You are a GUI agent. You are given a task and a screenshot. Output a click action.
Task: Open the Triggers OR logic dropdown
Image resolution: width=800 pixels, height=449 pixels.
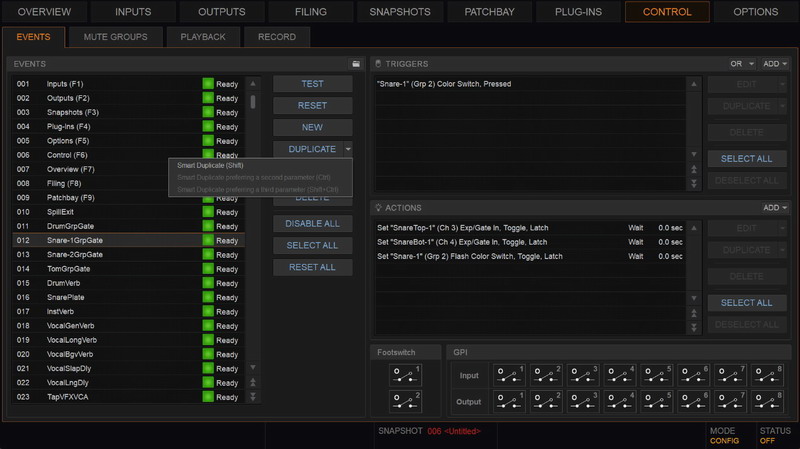coord(742,63)
